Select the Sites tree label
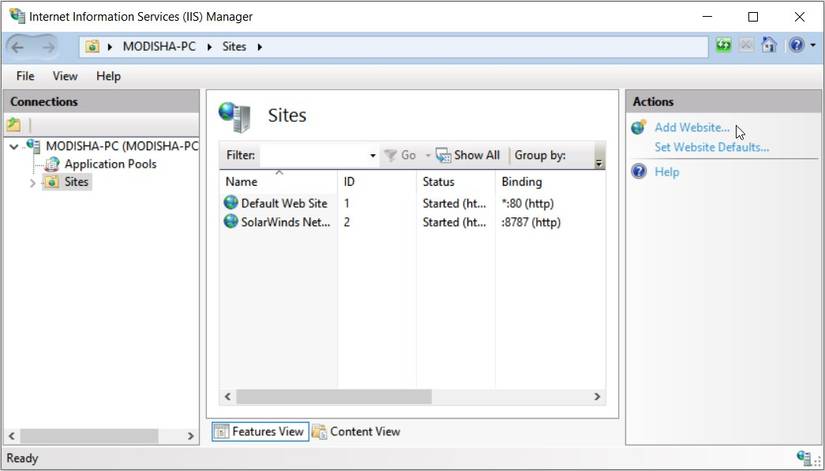Viewport: 825px width, 471px height. pyautogui.click(x=76, y=182)
